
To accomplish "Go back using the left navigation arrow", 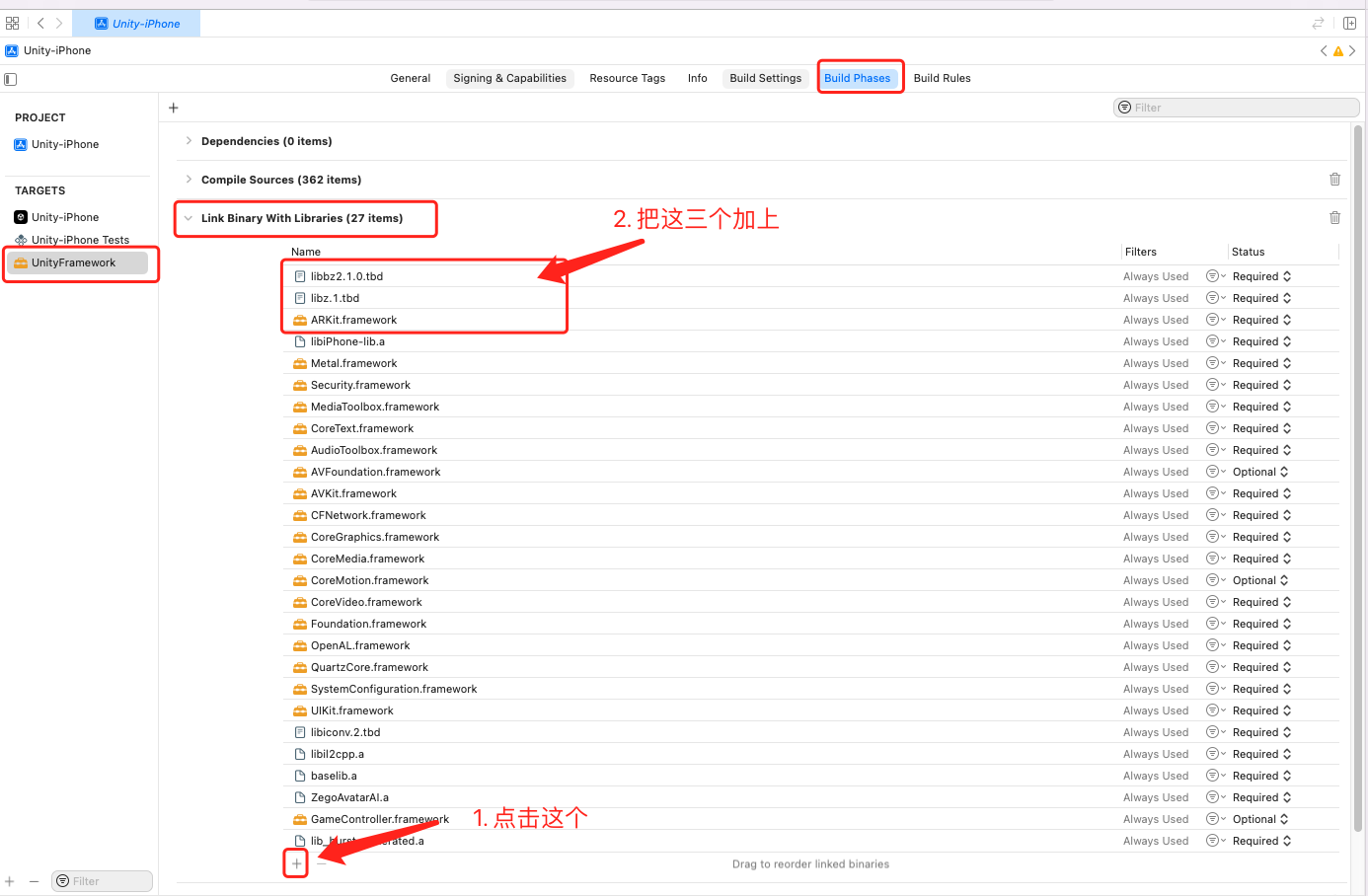I will tap(40, 23).
